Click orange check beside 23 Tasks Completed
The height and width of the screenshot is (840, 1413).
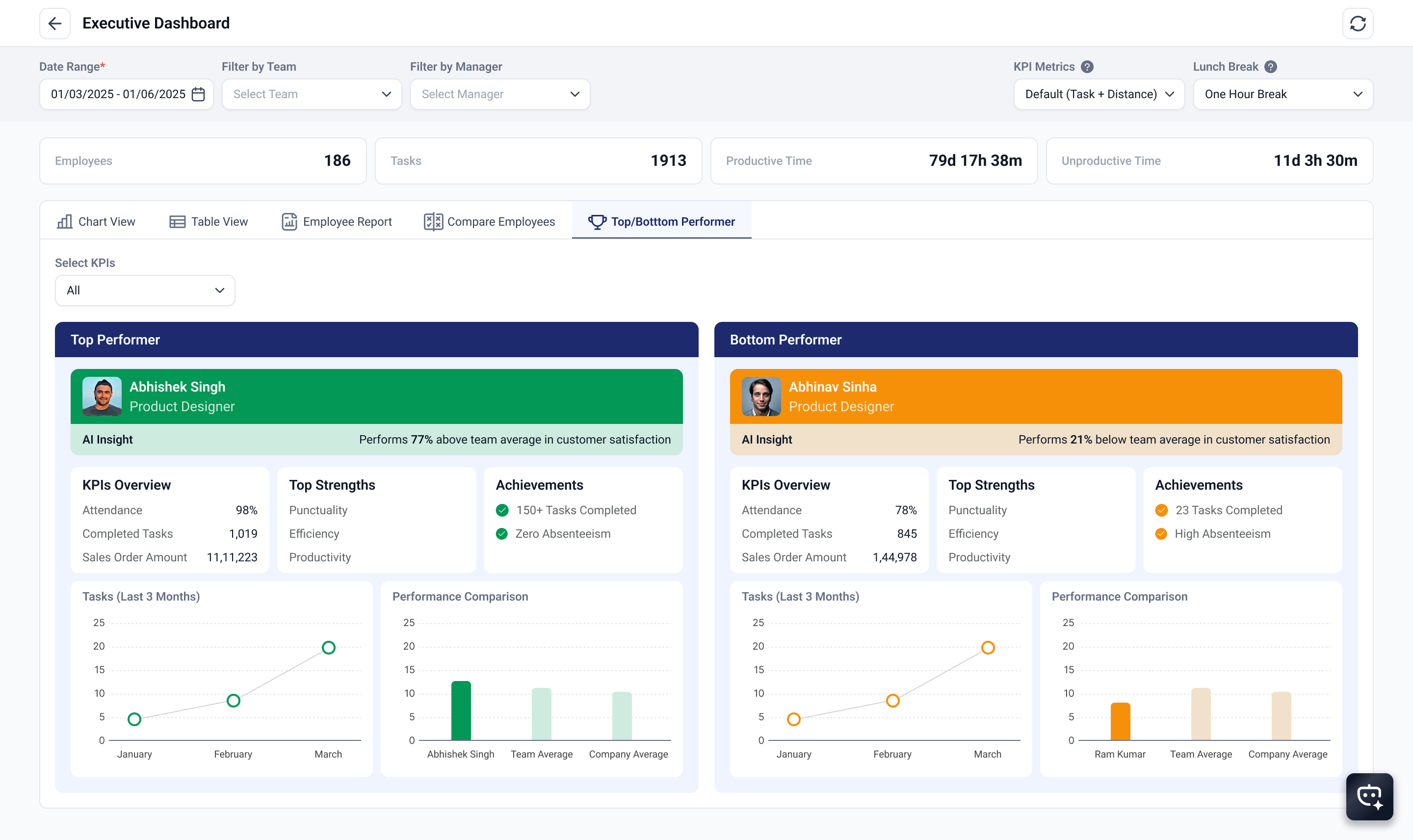[x=1161, y=510]
